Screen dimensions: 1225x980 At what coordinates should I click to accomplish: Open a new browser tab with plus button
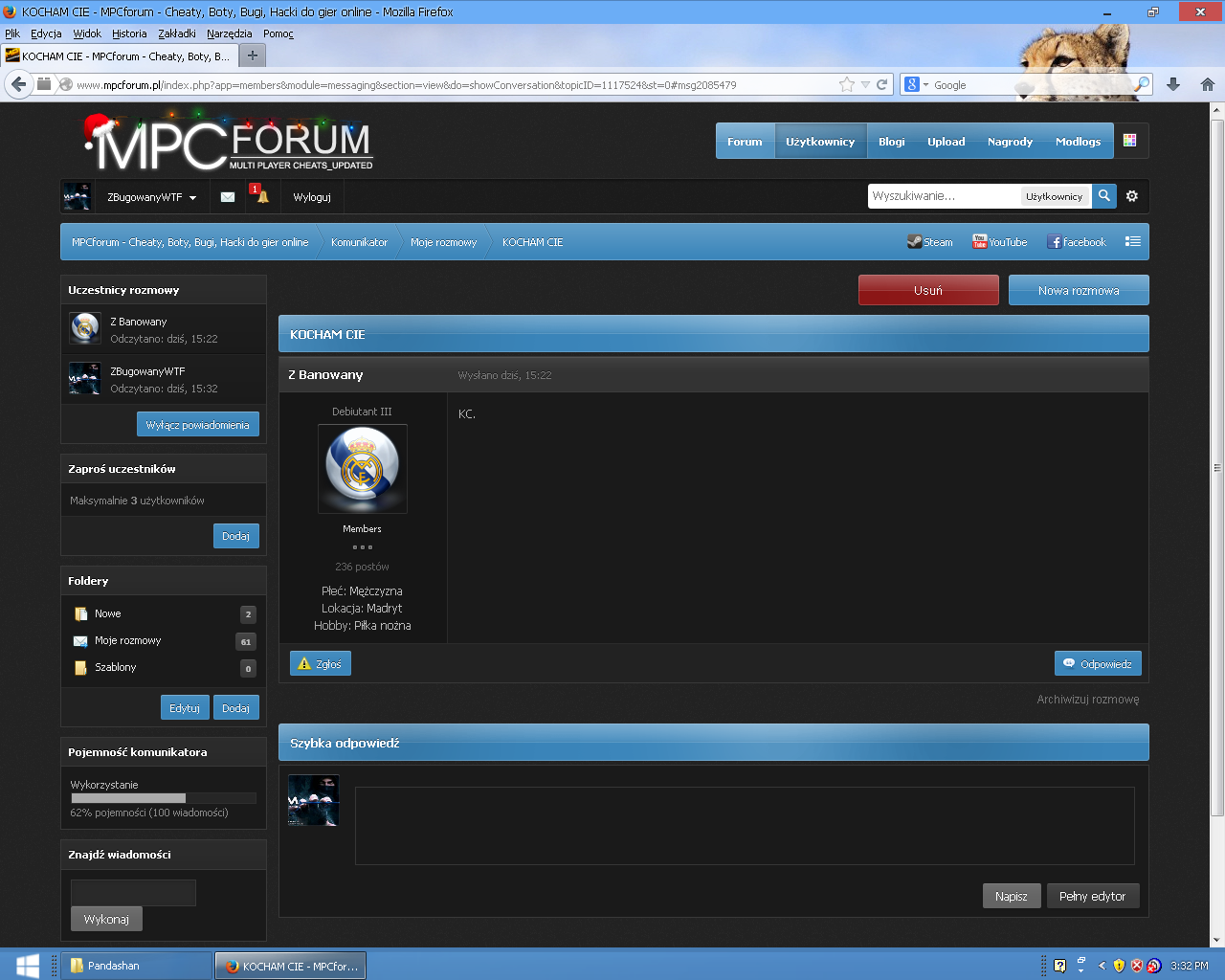252,56
